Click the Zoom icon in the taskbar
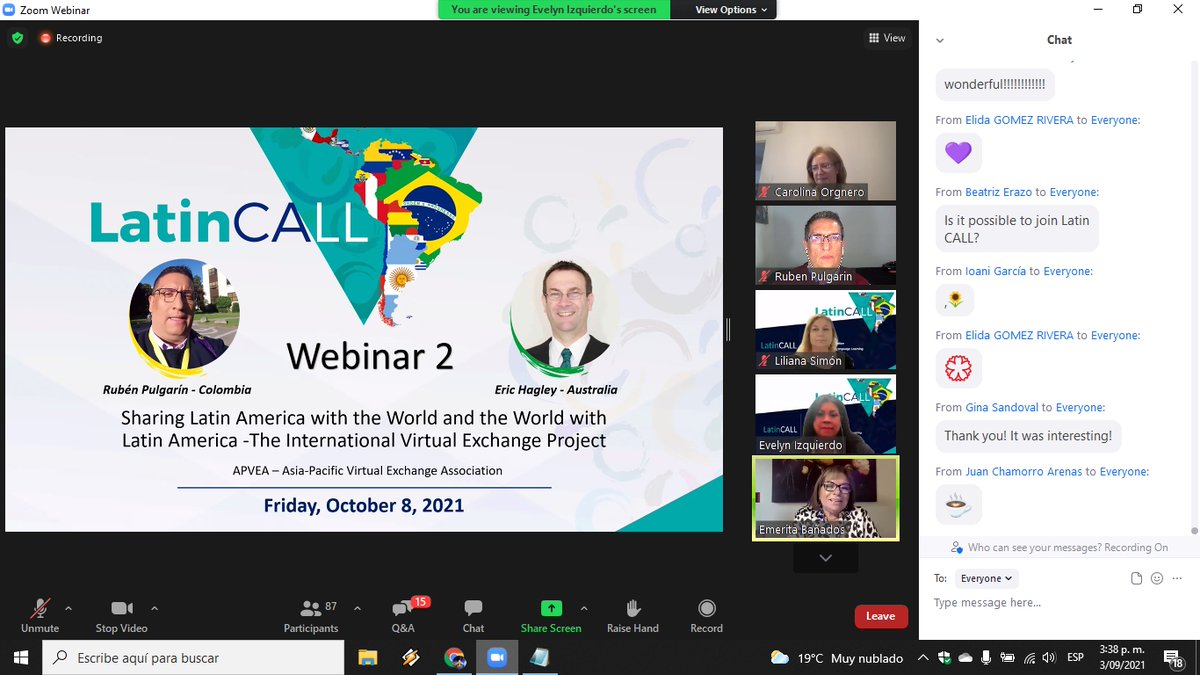 [x=496, y=657]
